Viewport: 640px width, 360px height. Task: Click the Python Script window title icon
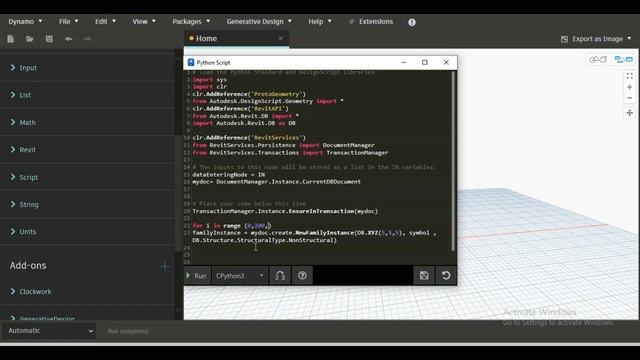point(191,62)
